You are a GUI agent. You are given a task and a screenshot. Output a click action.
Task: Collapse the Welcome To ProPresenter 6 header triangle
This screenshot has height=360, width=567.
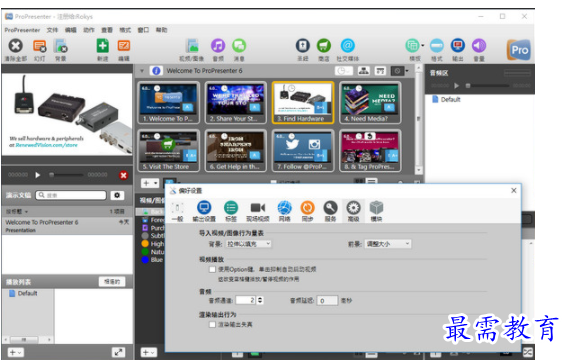tap(142, 71)
